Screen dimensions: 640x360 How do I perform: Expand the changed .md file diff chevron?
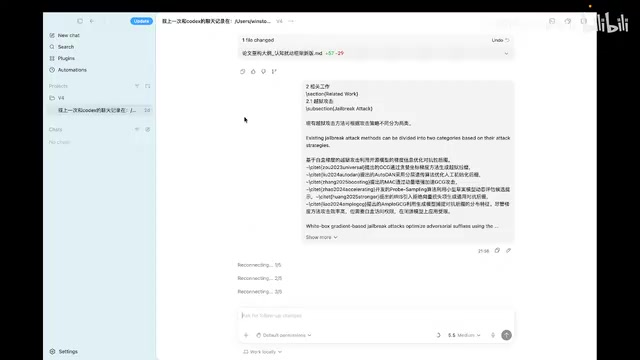tap(506, 53)
